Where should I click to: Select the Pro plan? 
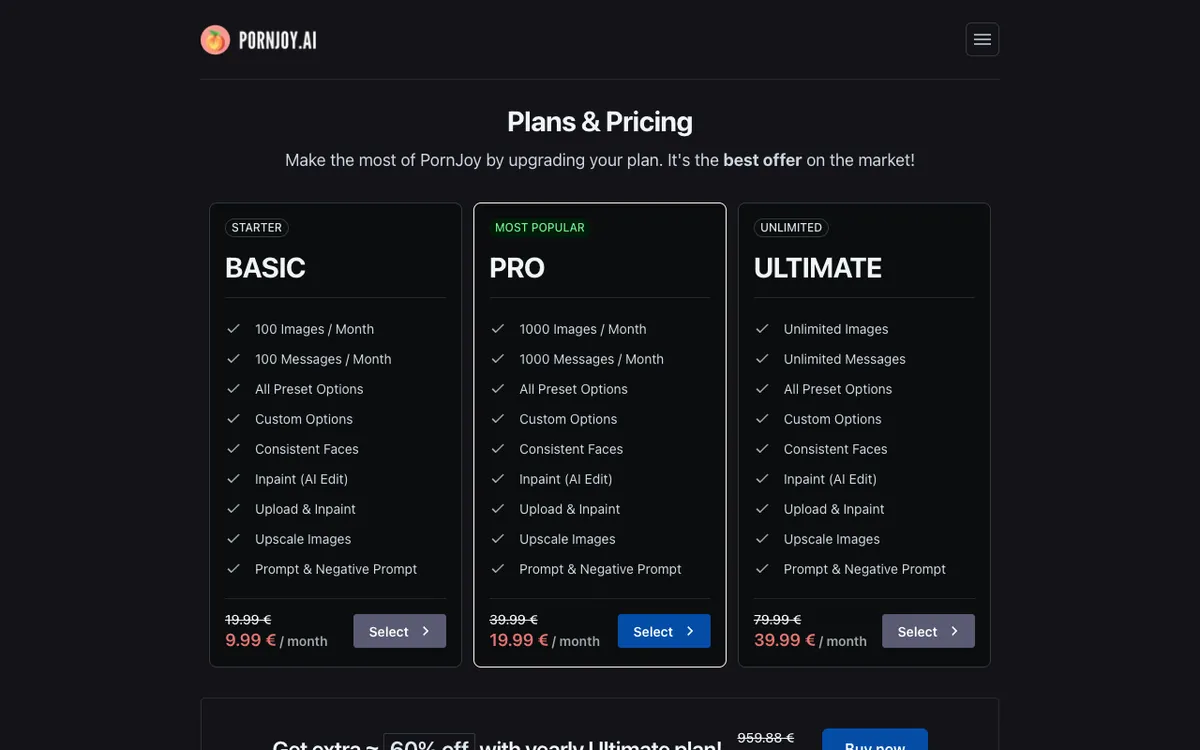(x=664, y=631)
